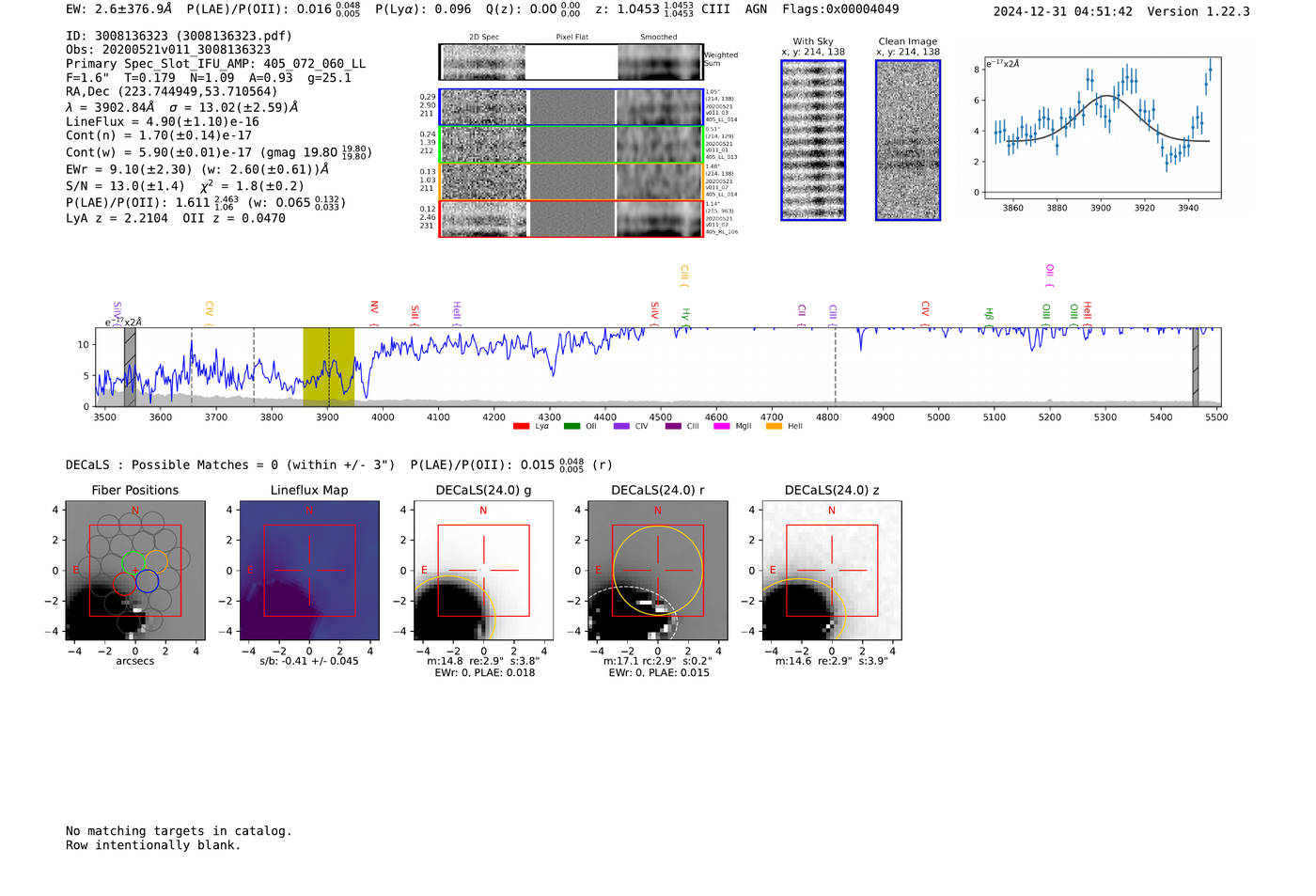1316x896 pixels.
Task: Open the Clean Image cutout
Action: coord(908,140)
